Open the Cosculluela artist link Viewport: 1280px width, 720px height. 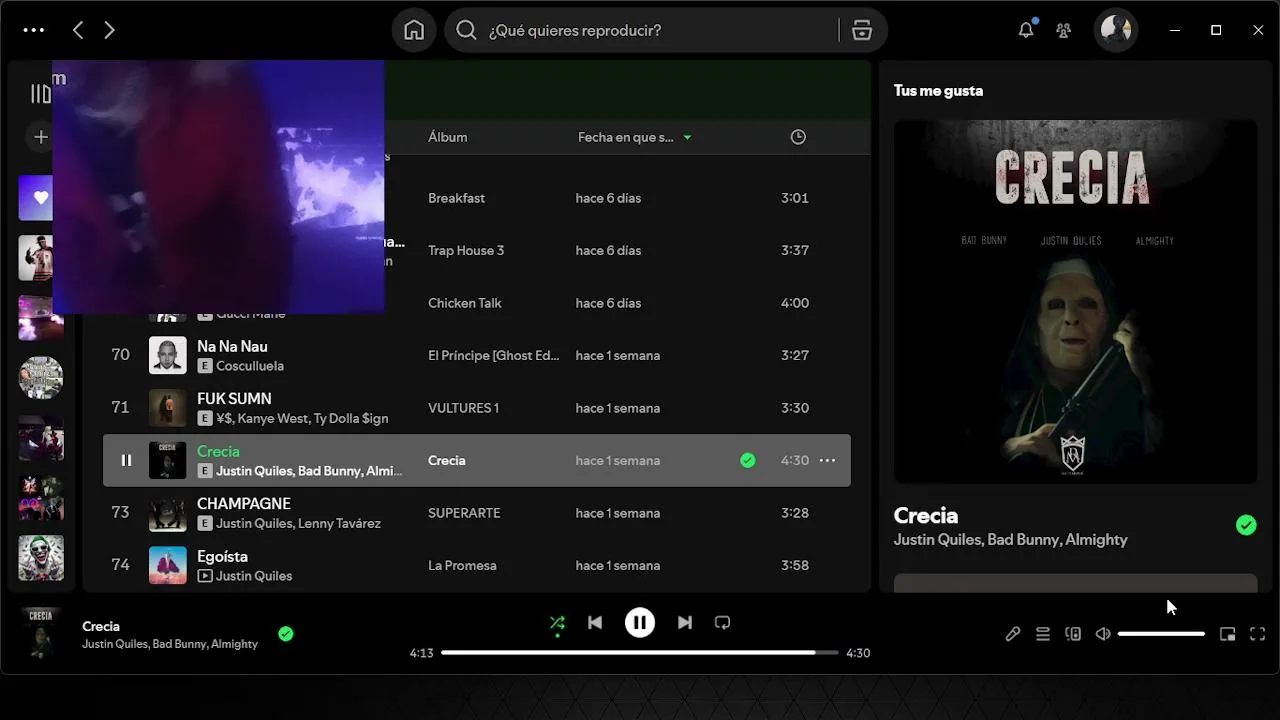(250, 366)
